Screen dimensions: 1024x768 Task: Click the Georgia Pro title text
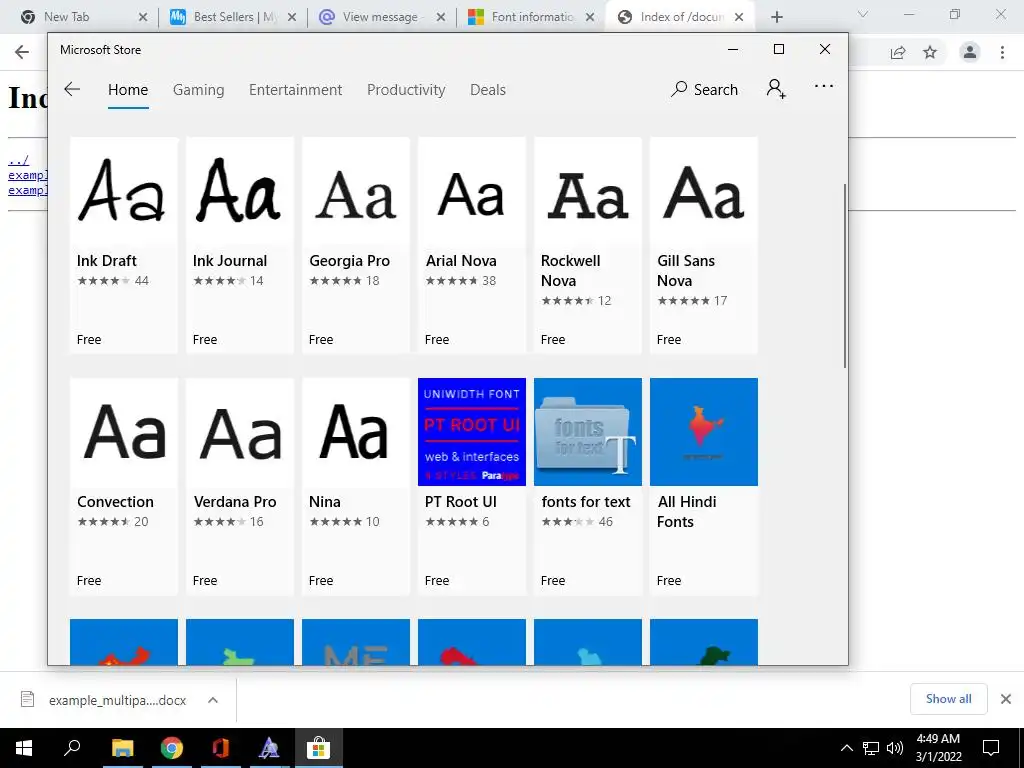click(349, 261)
